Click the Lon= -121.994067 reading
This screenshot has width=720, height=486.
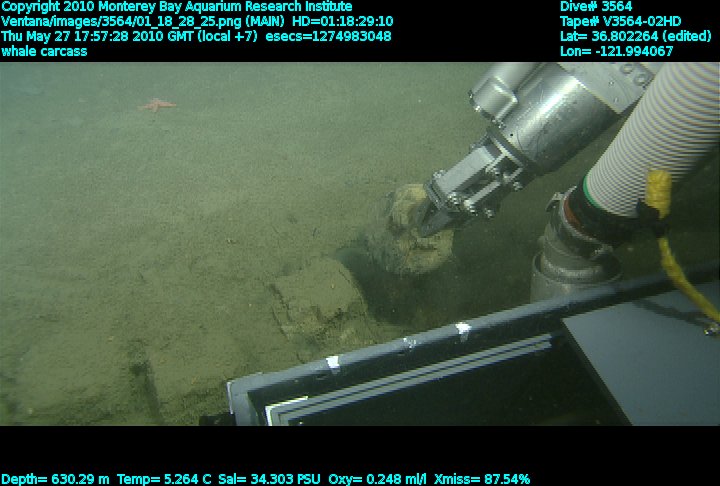[617, 51]
